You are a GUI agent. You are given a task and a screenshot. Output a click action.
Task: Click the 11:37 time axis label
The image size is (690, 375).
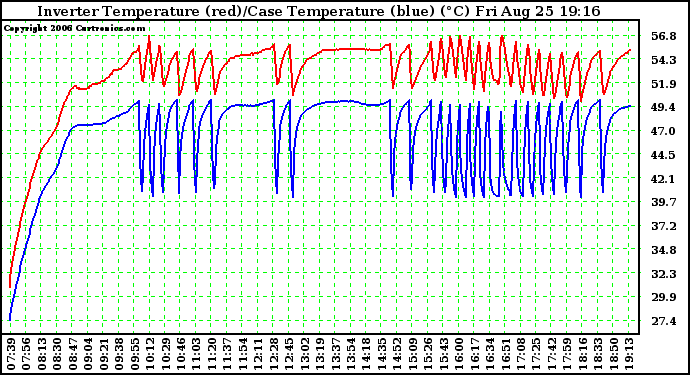click(227, 354)
